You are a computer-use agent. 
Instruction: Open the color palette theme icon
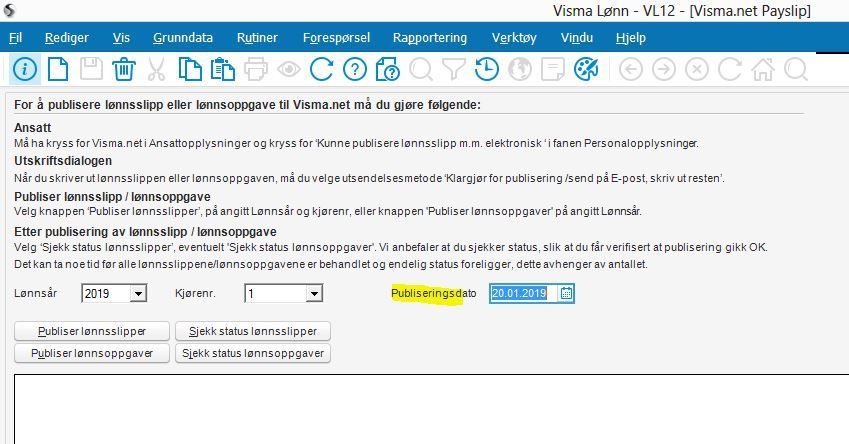click(586, 69)
